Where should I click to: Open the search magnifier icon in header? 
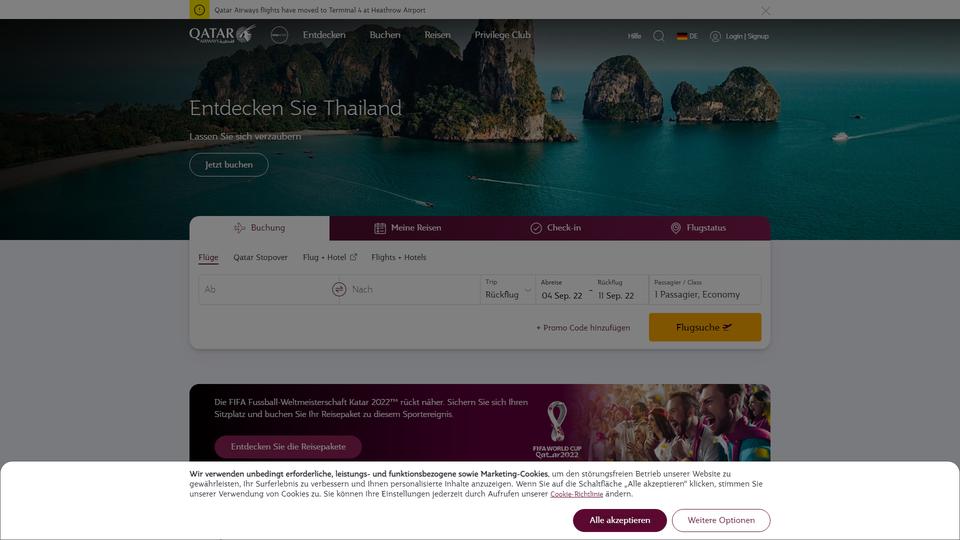coord(659,36)
